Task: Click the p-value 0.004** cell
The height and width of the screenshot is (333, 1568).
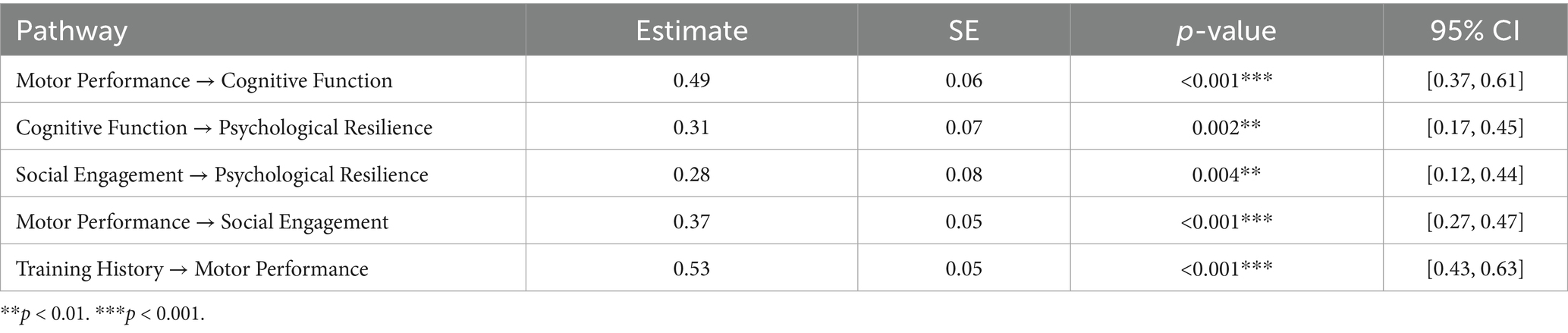Action: point(1226,174)
